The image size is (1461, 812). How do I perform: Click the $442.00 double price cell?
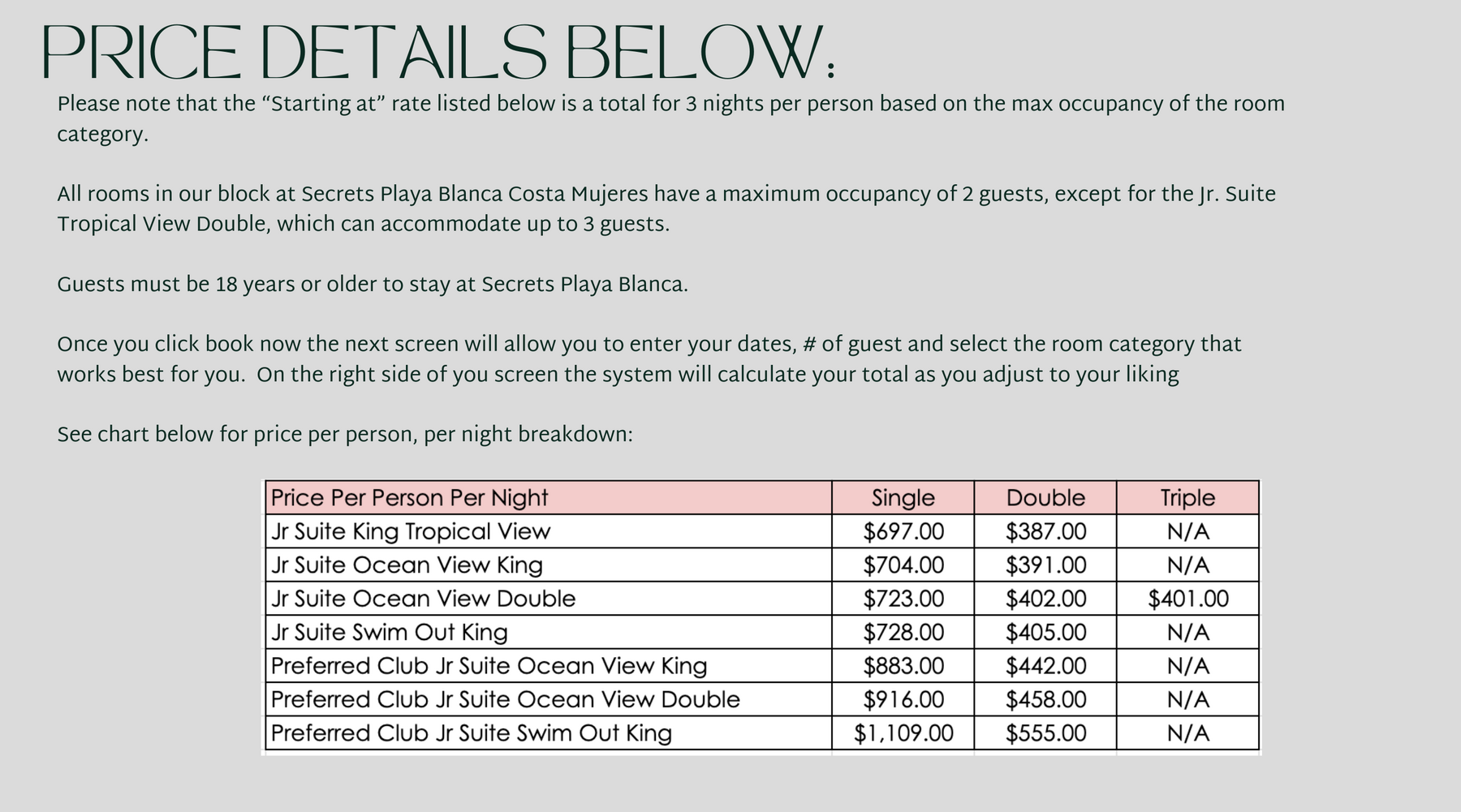pos(1045,666)
